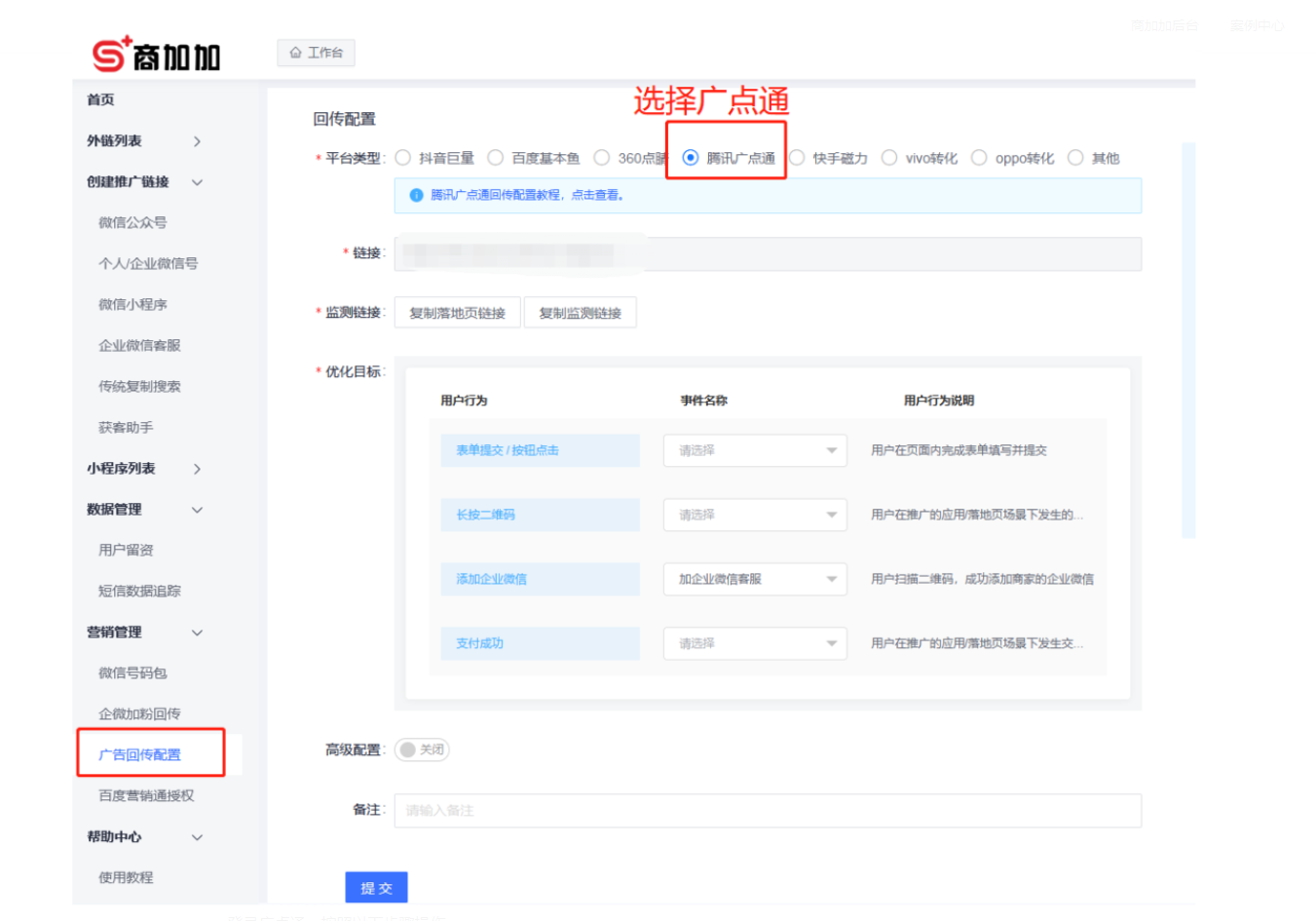Screen dimensions: 1316x921
Task: Toggle the 高级配置 switch on
Action: point(421,749)
